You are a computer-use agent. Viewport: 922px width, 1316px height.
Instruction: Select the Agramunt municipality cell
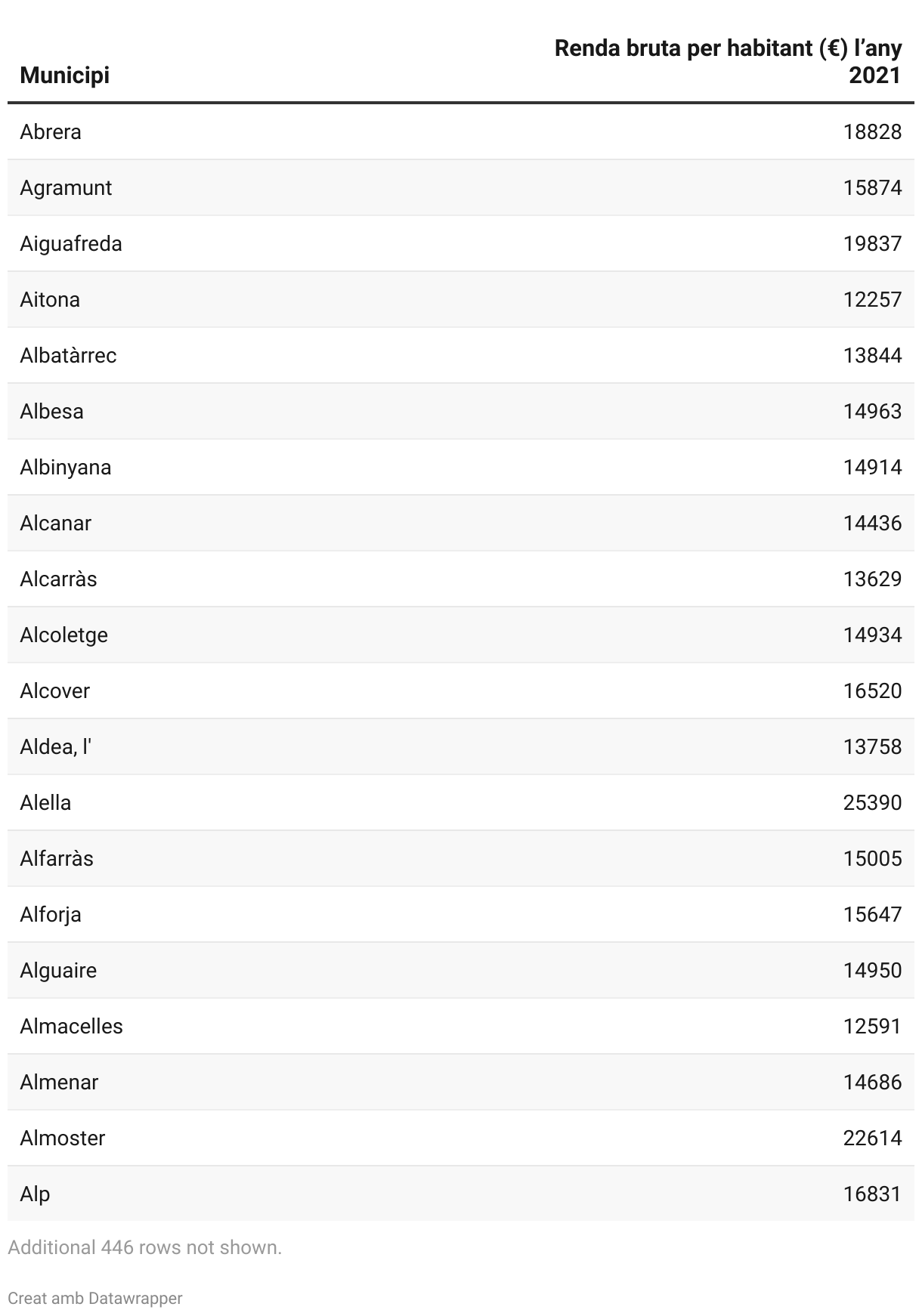[x=66, y=187]
